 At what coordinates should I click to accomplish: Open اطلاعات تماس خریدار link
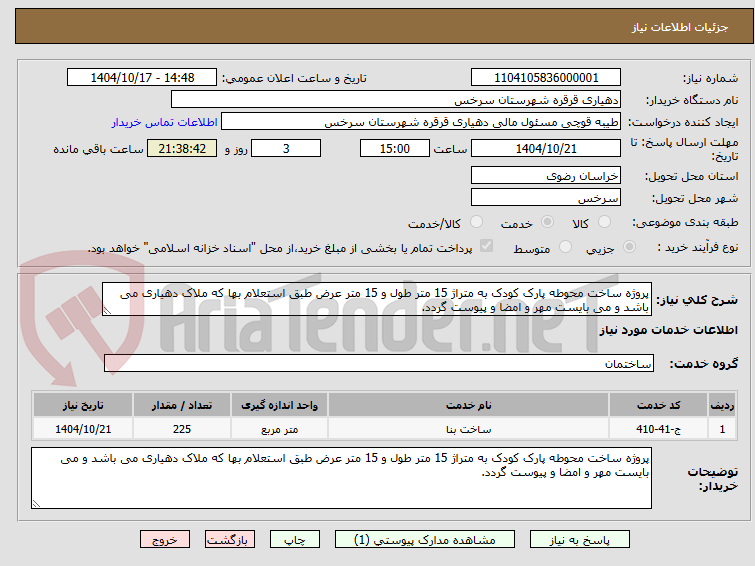tap(165, 122)
